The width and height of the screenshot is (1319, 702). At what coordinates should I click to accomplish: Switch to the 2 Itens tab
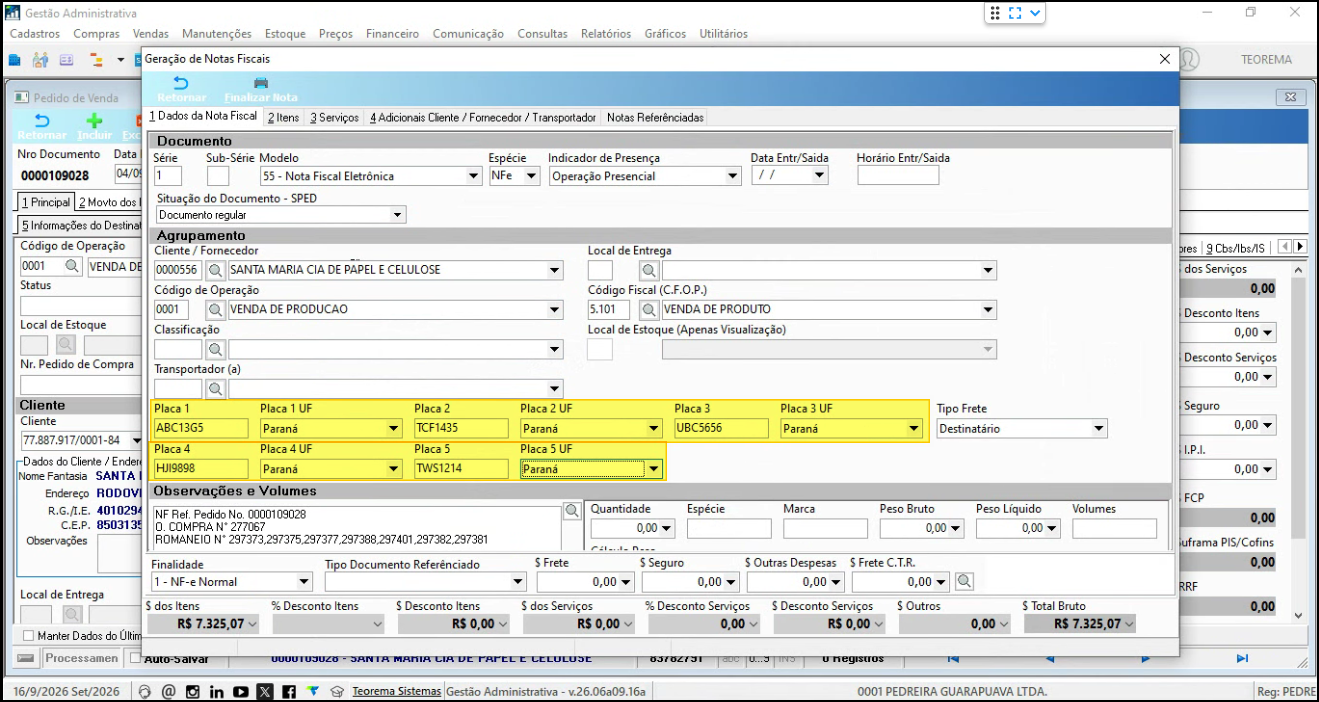[x=283, y=117]
